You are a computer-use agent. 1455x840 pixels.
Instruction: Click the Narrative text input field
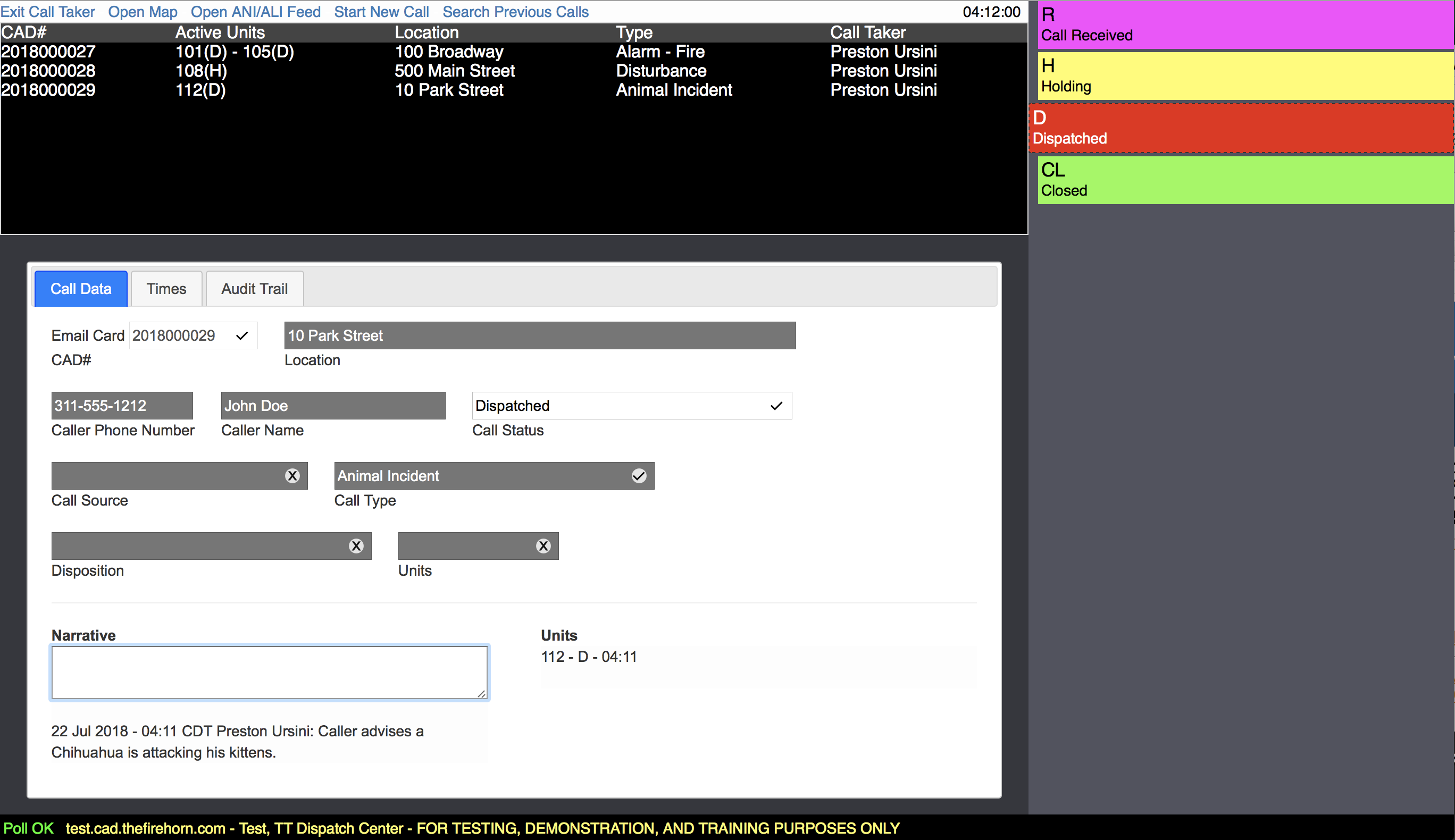click(x=270, y=672)
